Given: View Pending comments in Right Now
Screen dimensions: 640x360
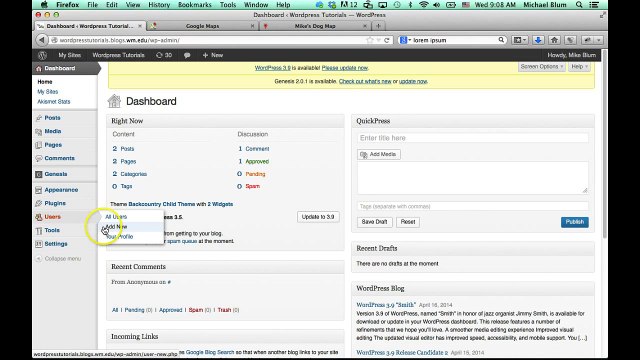Looking at the screenshot, I should [x=255, y=174].
